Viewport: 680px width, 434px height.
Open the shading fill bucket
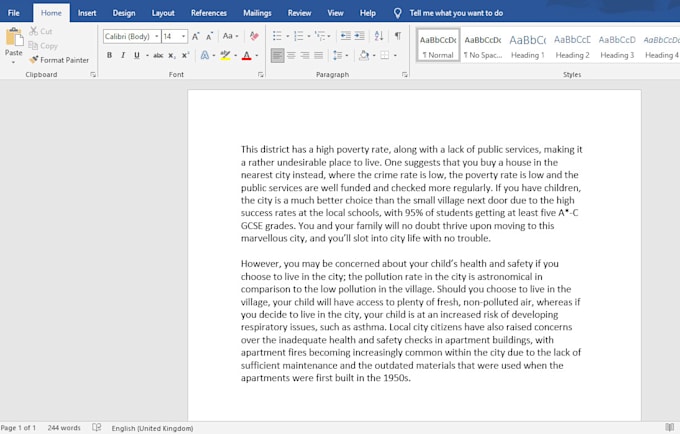(x=364, y=55)
